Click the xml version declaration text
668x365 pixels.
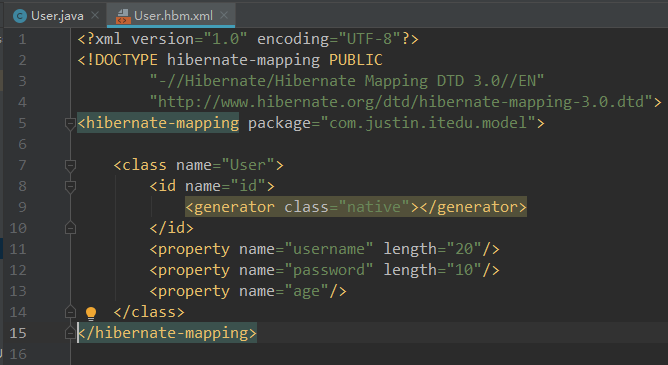(x=248, y=39)
